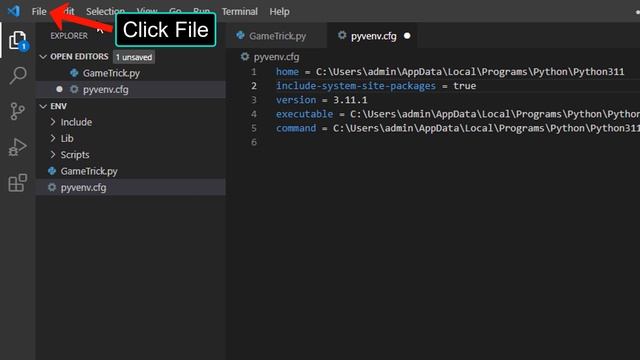
Task: Open the Explorer view in activity bar
Action: pyautogui.click(x=18, y=40)
